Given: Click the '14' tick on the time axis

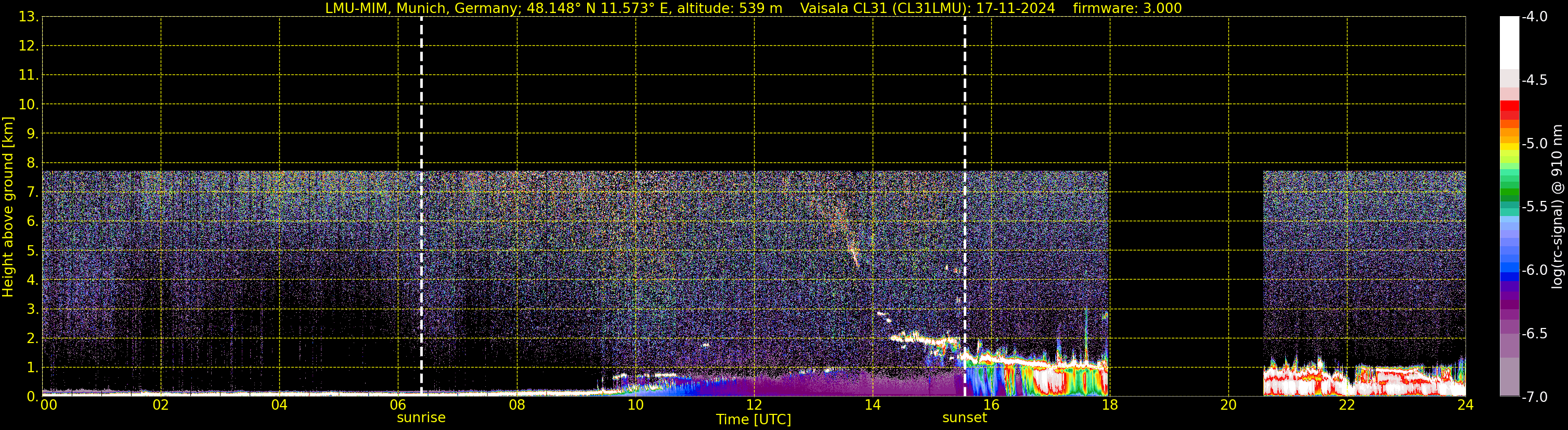Looking at the screenshot, I should click(x=873, y=405).
